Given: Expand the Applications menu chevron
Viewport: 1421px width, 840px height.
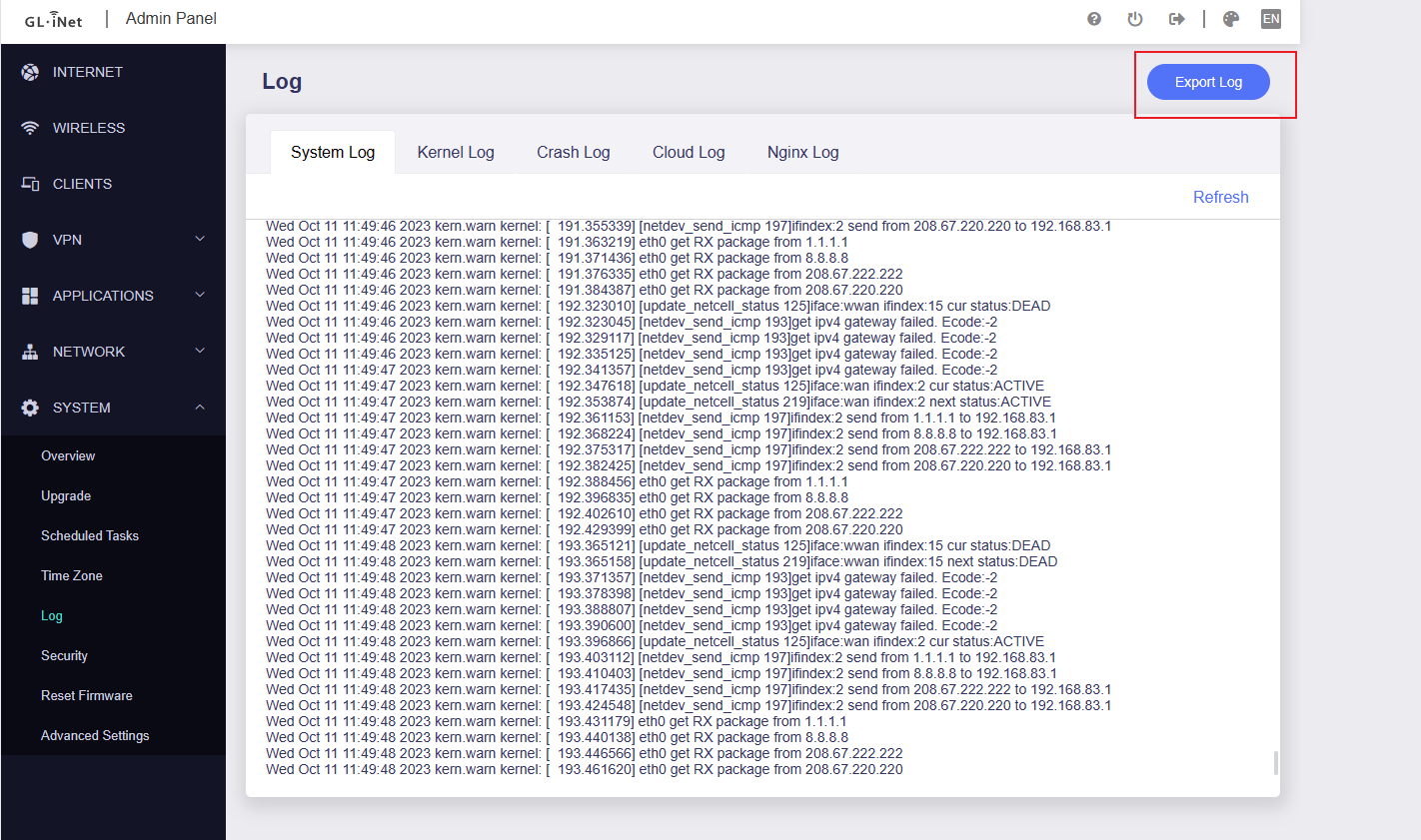Looking at the screenshot, I should click(x=200, y=295).
